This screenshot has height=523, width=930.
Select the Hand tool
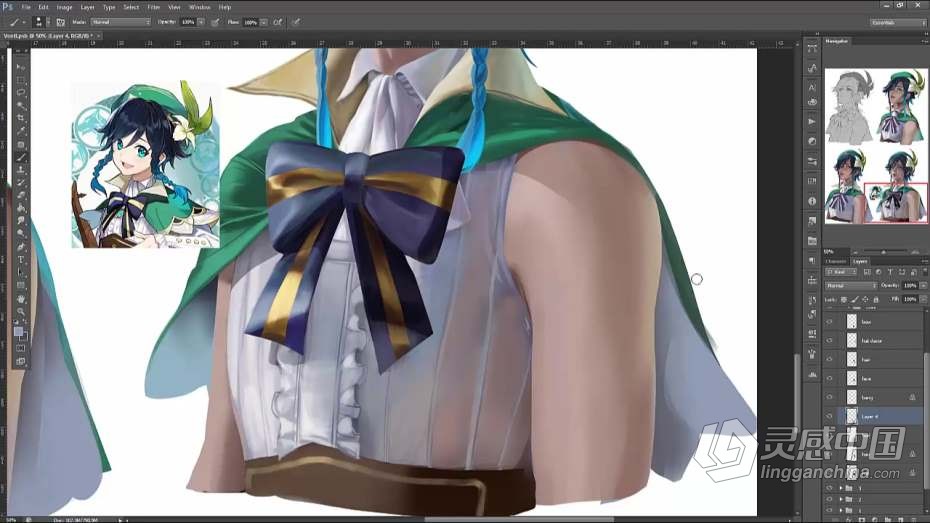click(x=21, y=299)
